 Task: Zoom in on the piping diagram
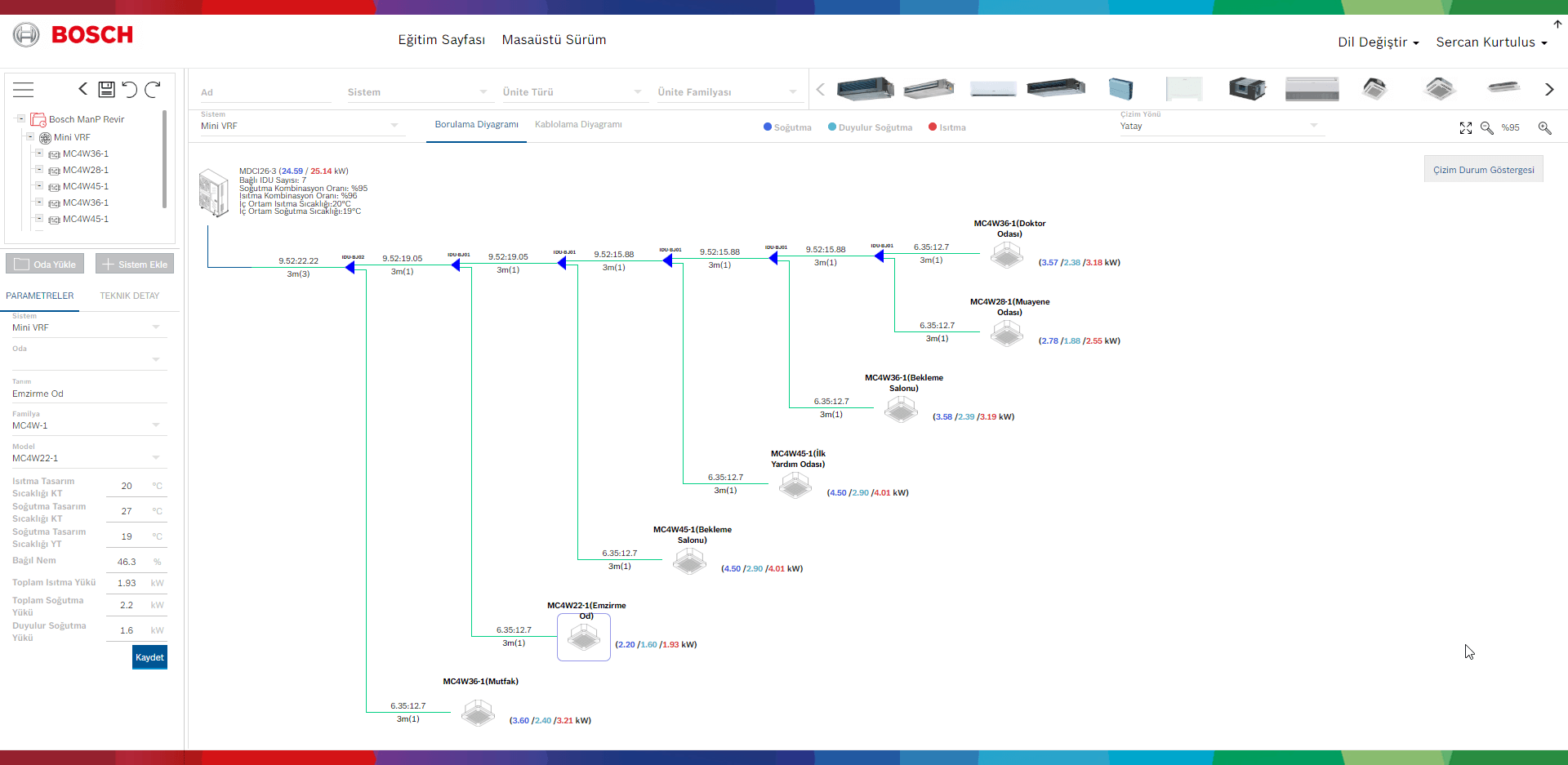1544,128
